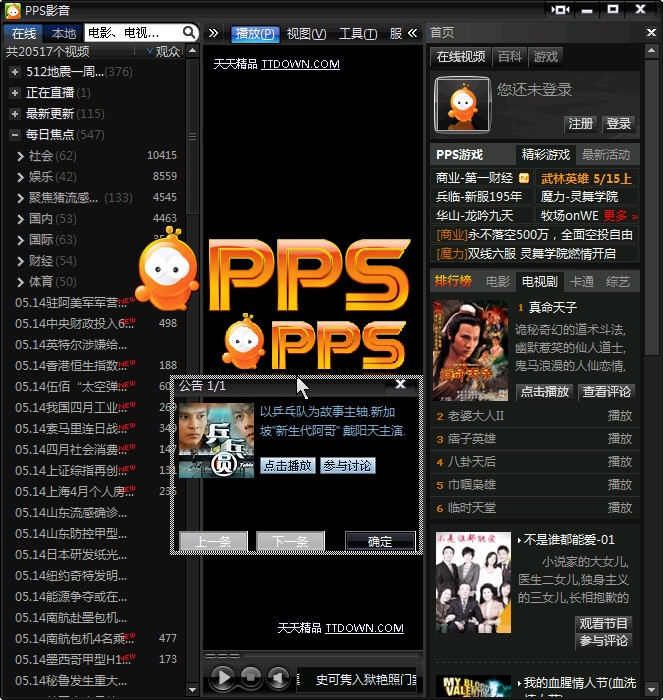Click the volume speaker icon
Viewport: 663px width, 700px height.
point(278,677)
